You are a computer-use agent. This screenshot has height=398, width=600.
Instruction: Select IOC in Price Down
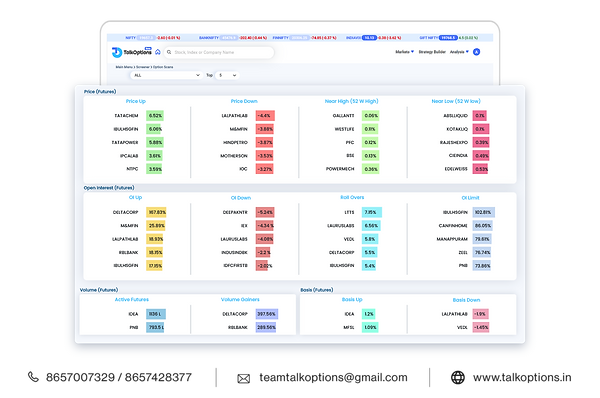click(x=243, y=169)
